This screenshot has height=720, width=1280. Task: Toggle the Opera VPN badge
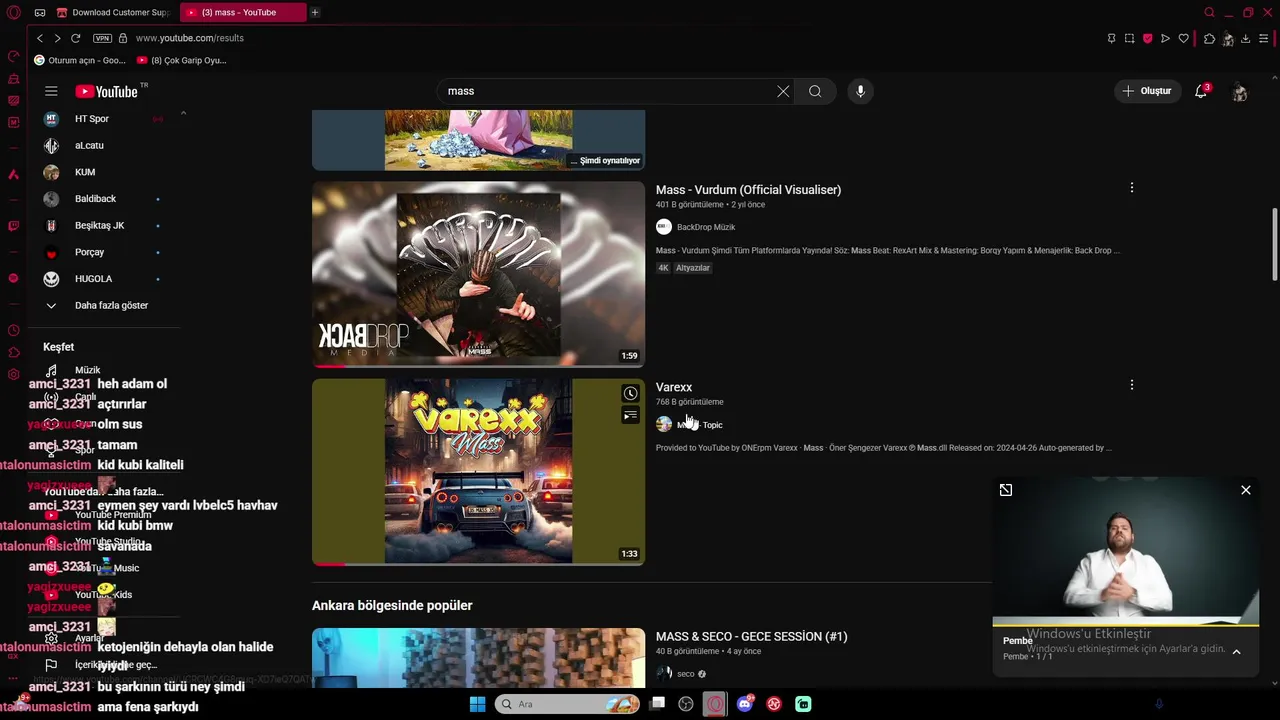102,38
